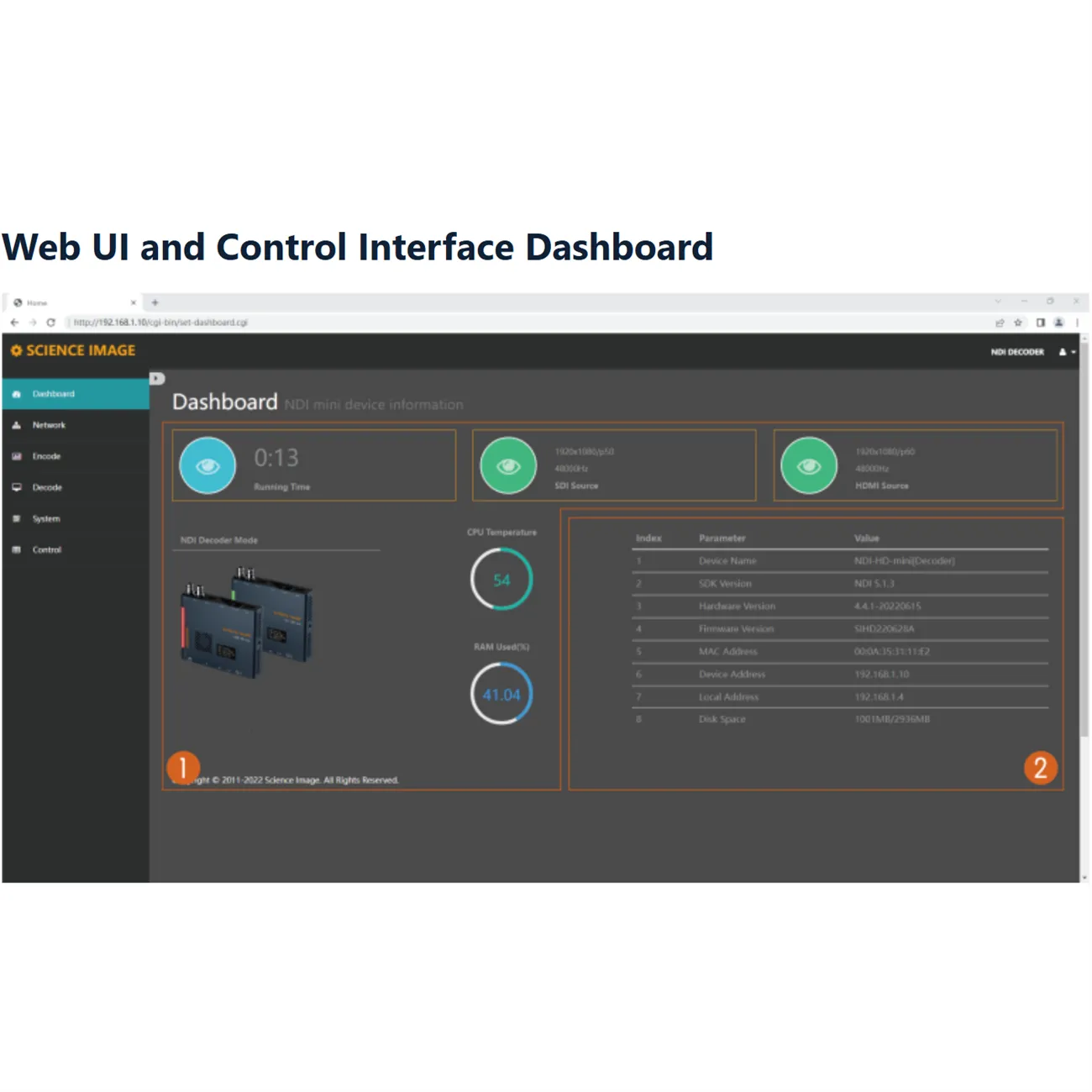
Task: Go to Decode section in sidebar
Action: coord(47,487)
